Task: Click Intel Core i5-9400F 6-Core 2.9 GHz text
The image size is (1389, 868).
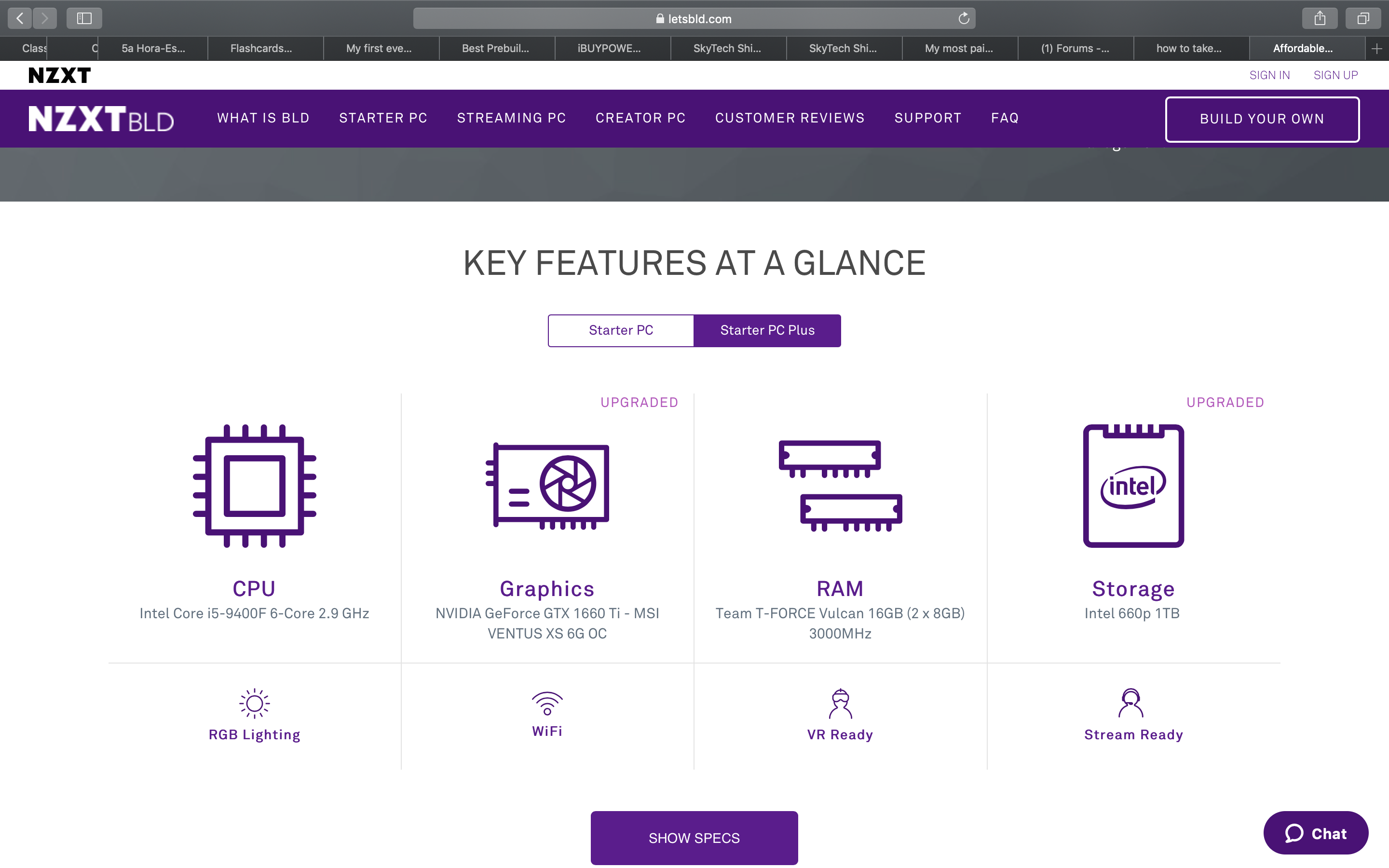Action: tap(254, 613)
